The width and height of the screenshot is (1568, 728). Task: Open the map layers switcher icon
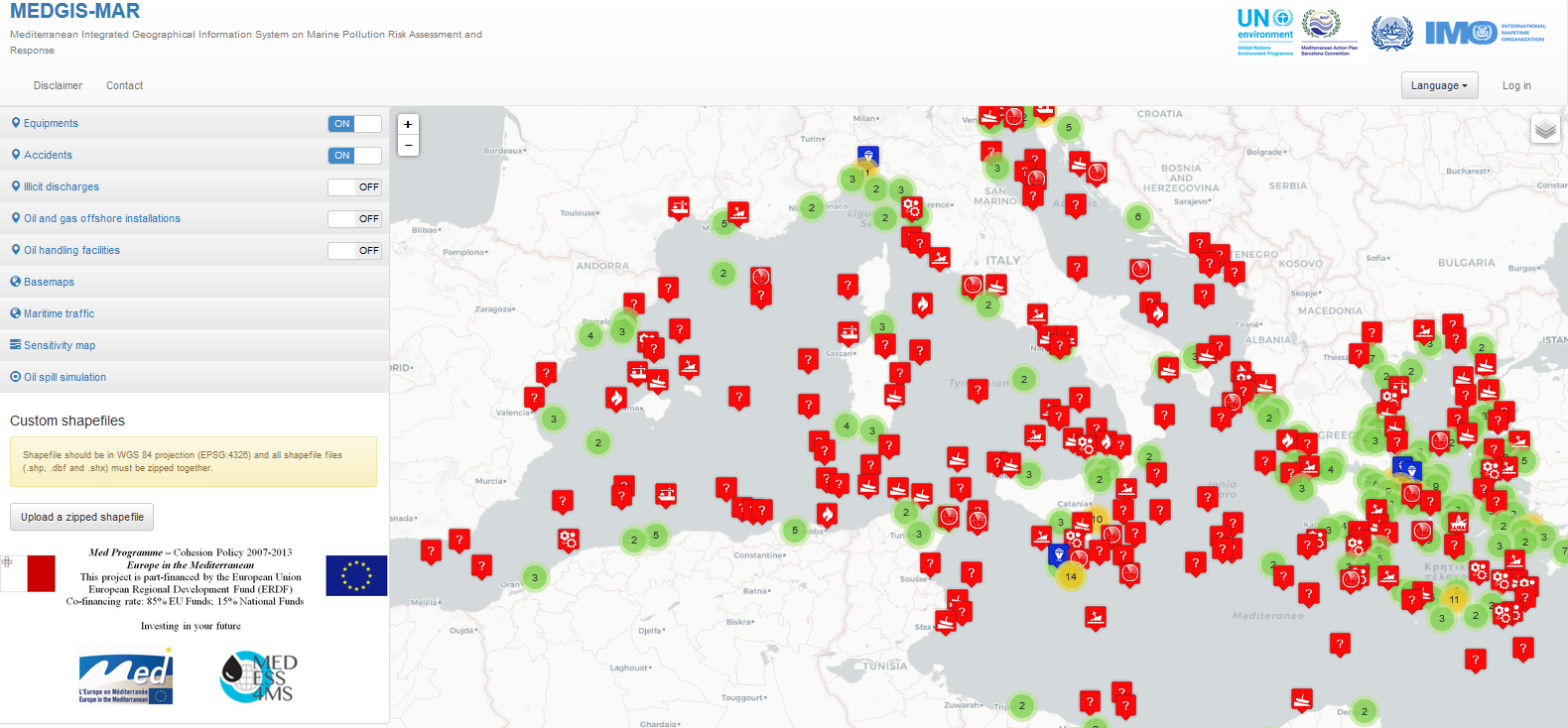coord(1545,129)
